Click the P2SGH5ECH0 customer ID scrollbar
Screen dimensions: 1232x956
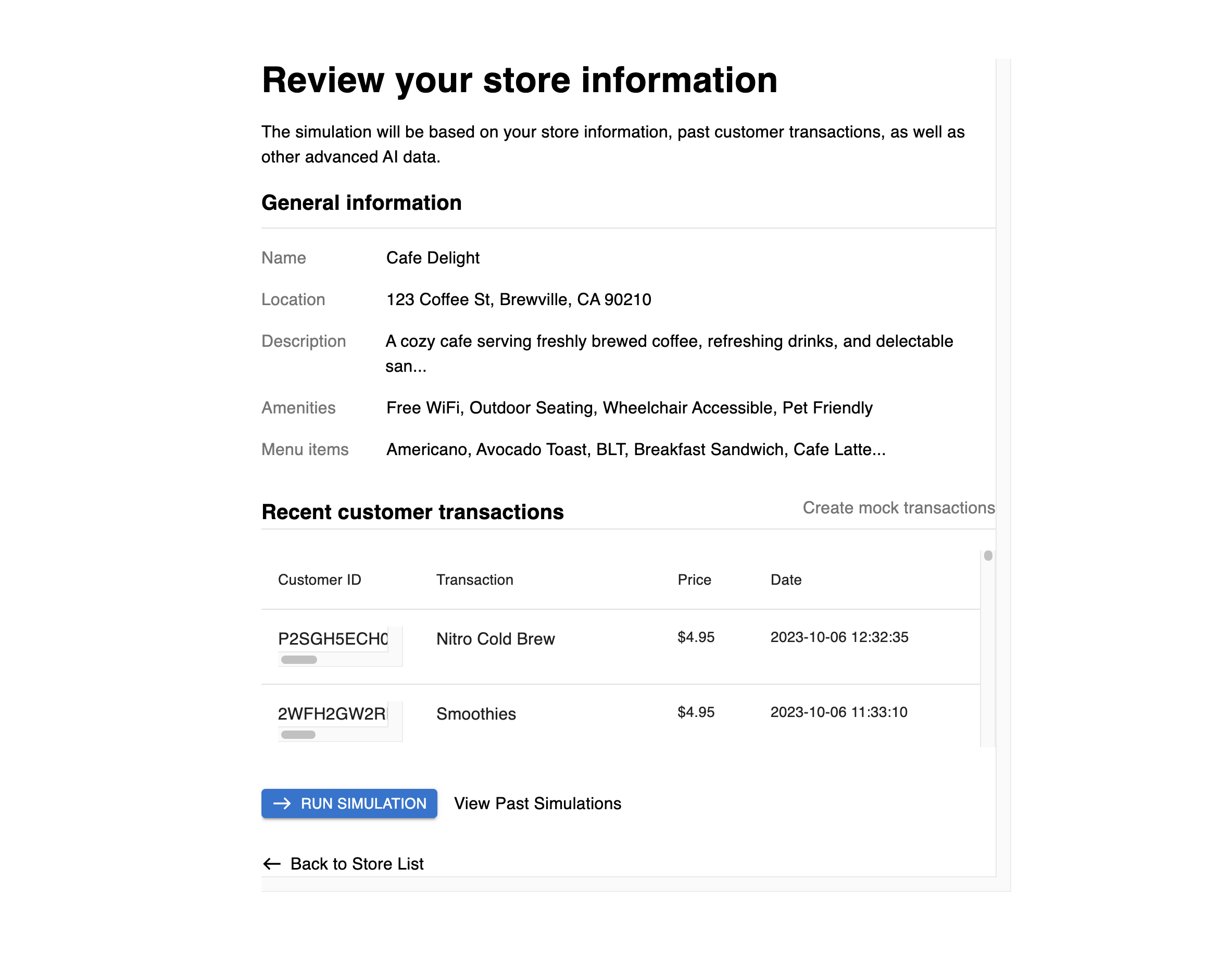click(x=299, y=659)
